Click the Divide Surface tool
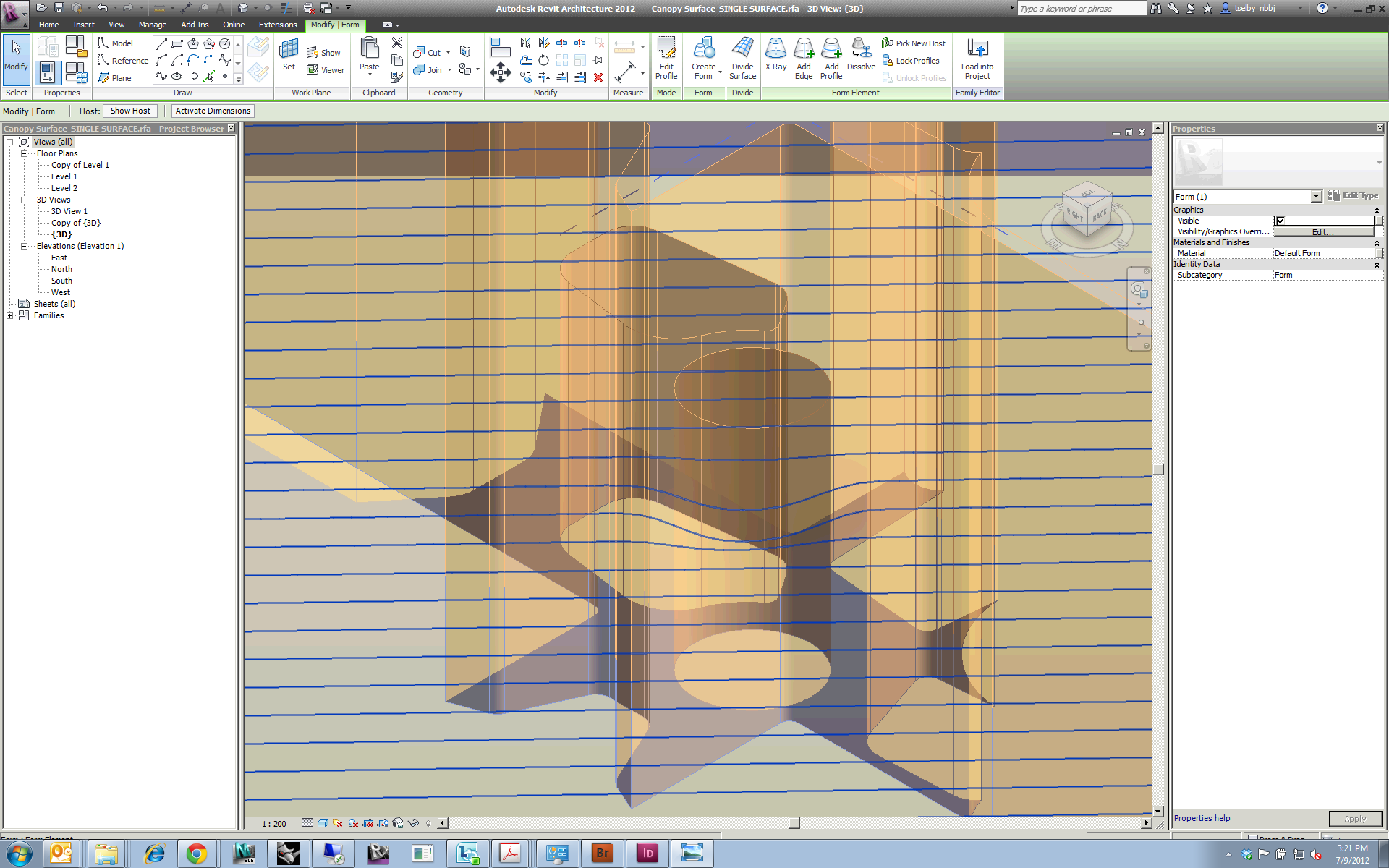 [x=742, y=59]
